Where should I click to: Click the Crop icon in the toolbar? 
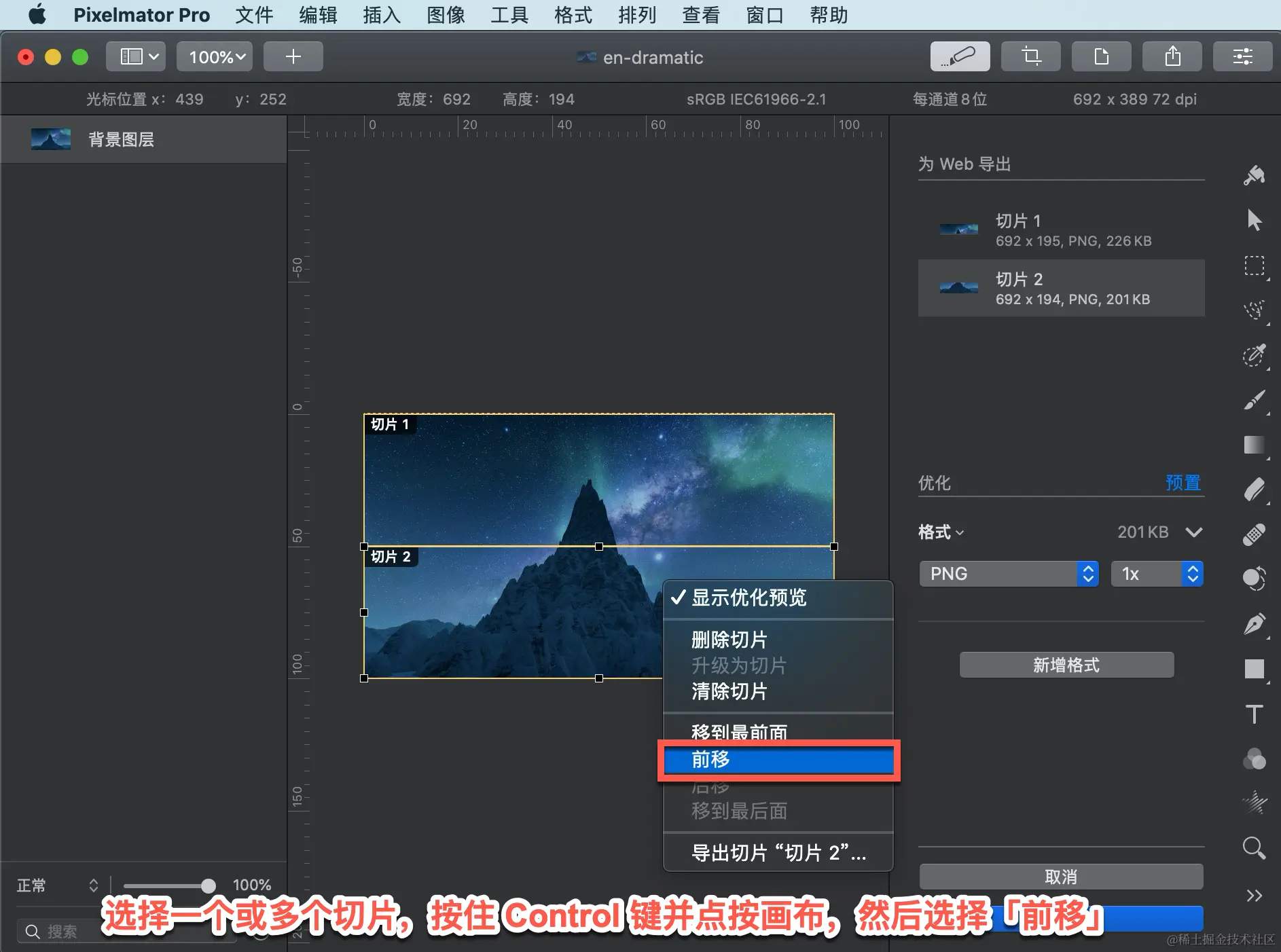point(1030,56)
